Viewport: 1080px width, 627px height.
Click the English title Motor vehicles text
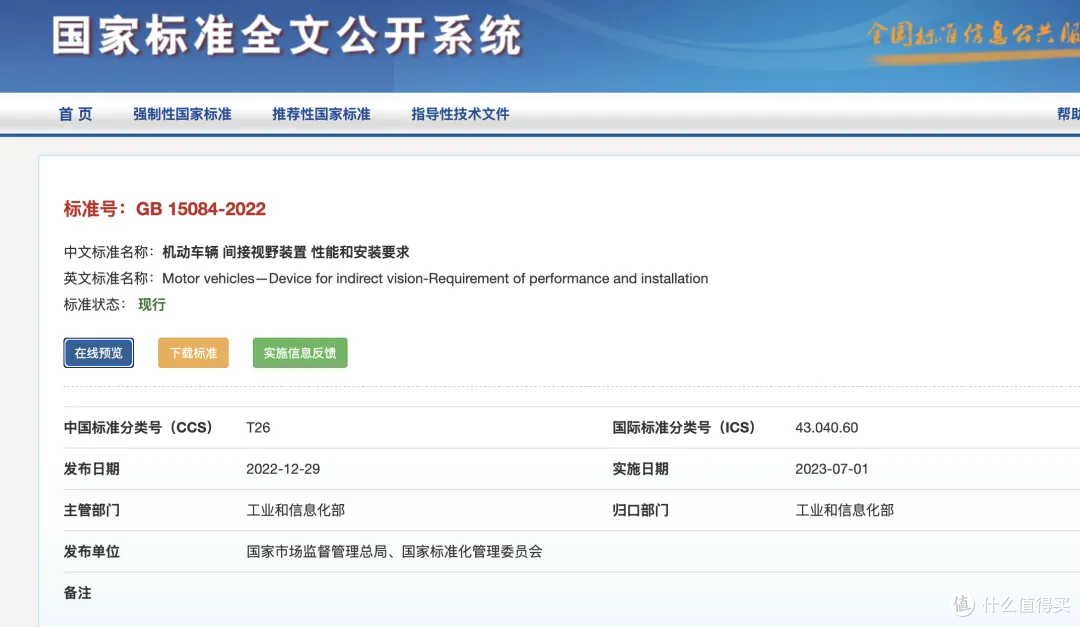pyautogui.click(x=435, y=278)
